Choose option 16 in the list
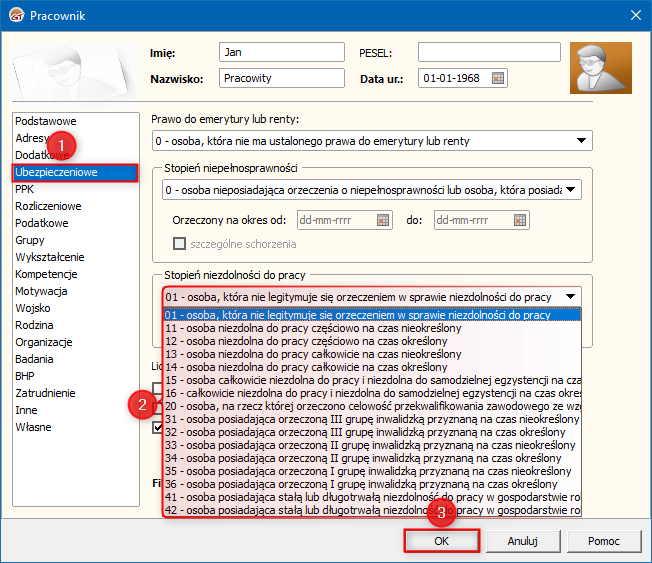 coord(372,393)
